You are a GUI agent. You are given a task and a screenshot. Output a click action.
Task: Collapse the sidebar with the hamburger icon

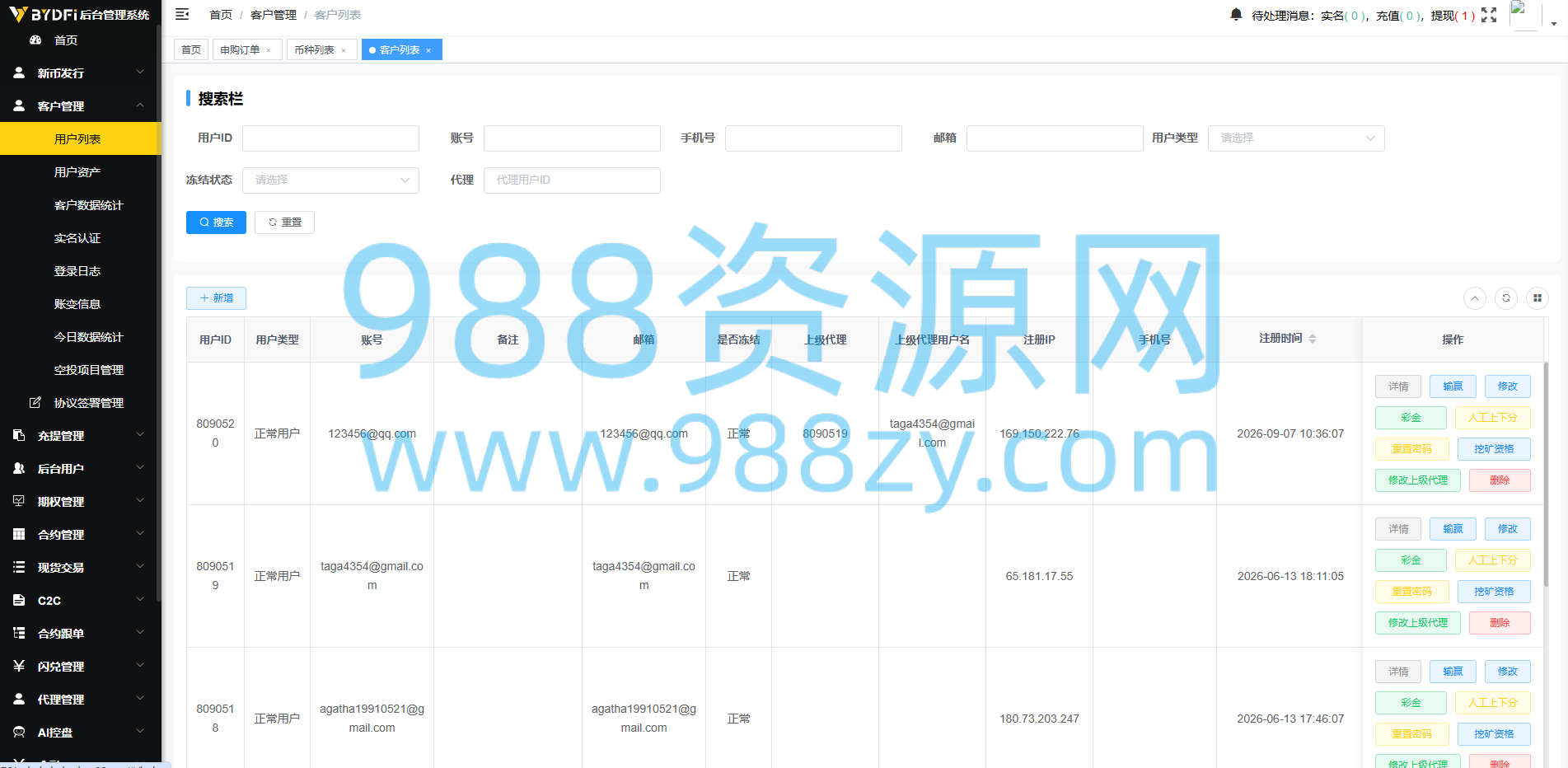[183, 14]
